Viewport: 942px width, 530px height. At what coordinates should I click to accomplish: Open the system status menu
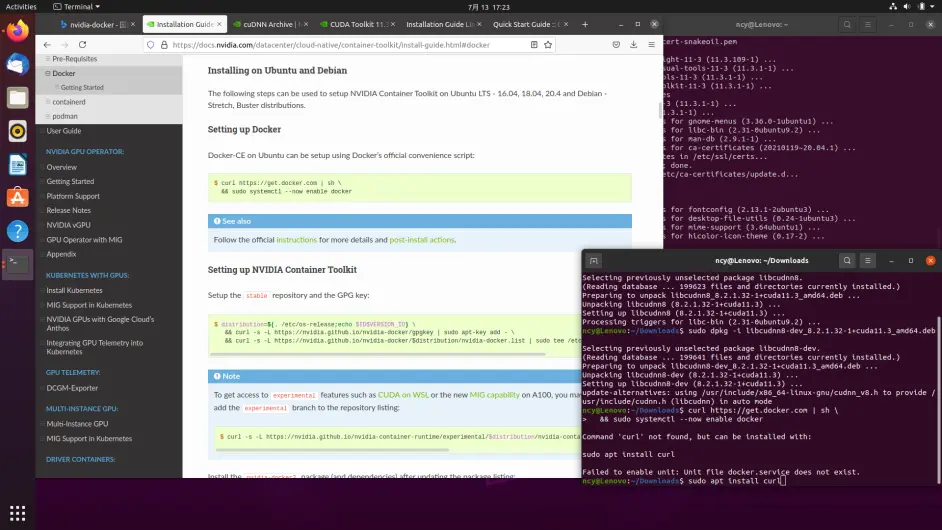(x=913, y=7)
